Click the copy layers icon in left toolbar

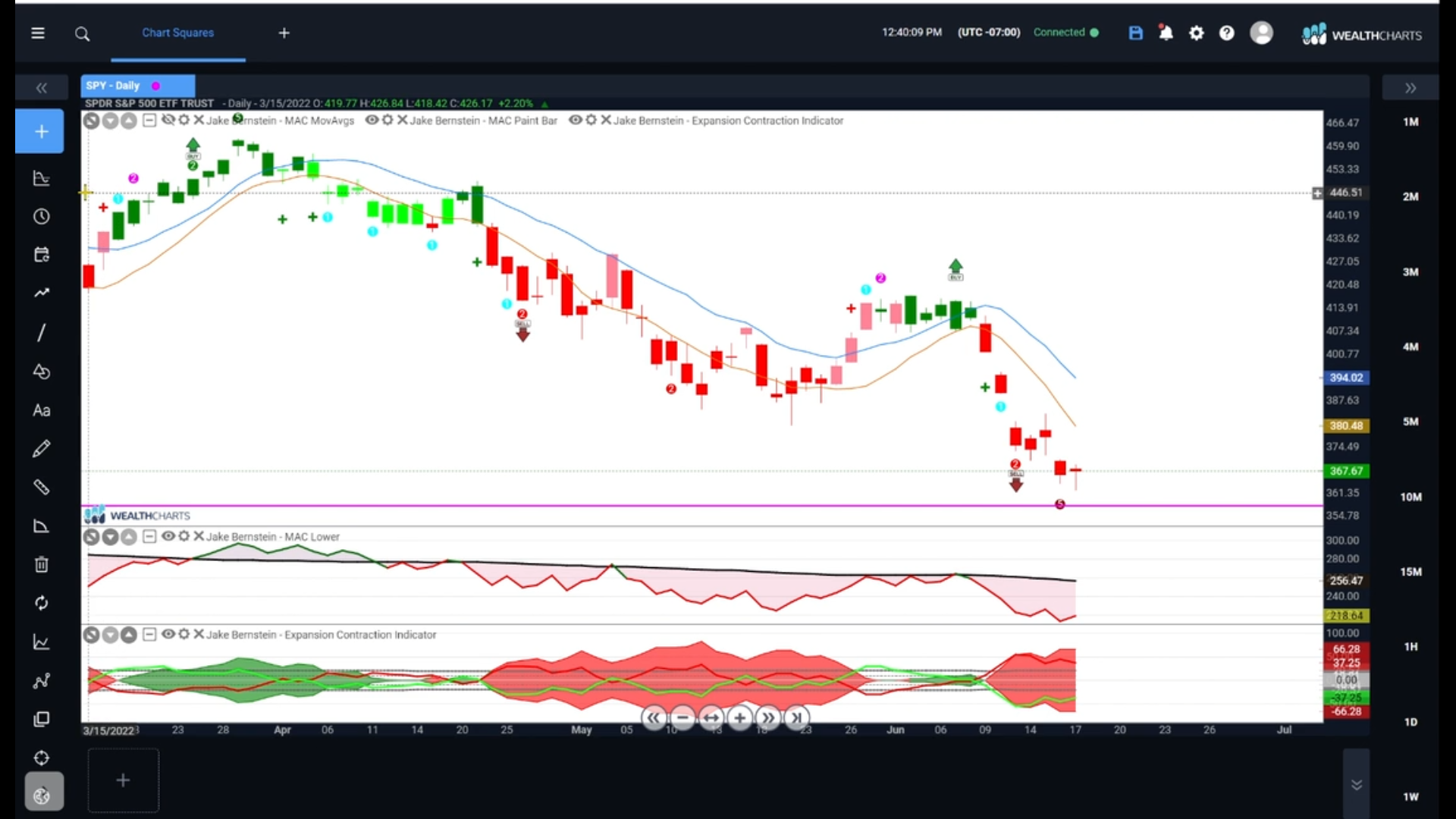coord(42,720)
